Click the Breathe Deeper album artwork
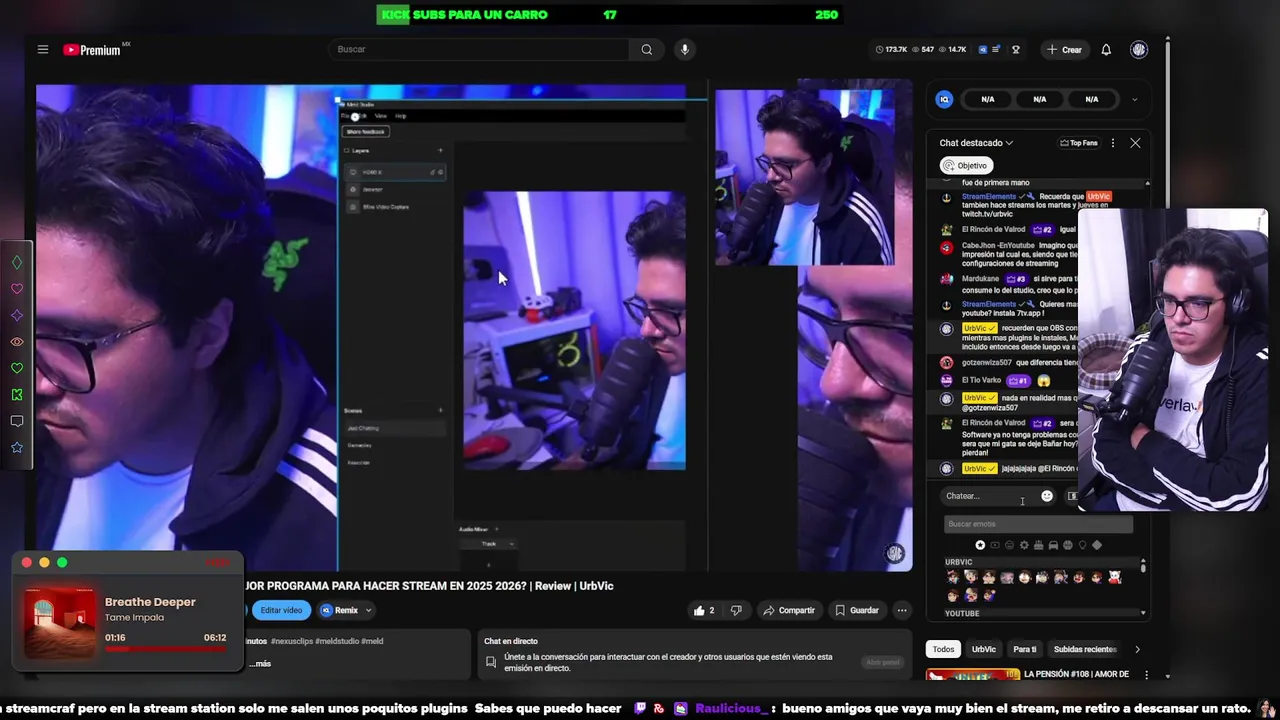Viewport: 1280px width, 720px height. coord(60,622)
